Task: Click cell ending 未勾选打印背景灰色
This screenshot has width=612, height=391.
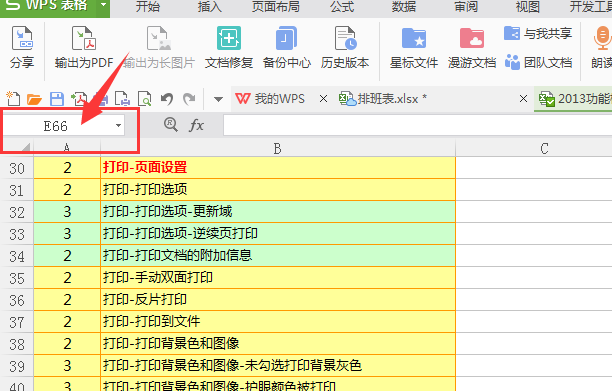Action: pos(278,366)
